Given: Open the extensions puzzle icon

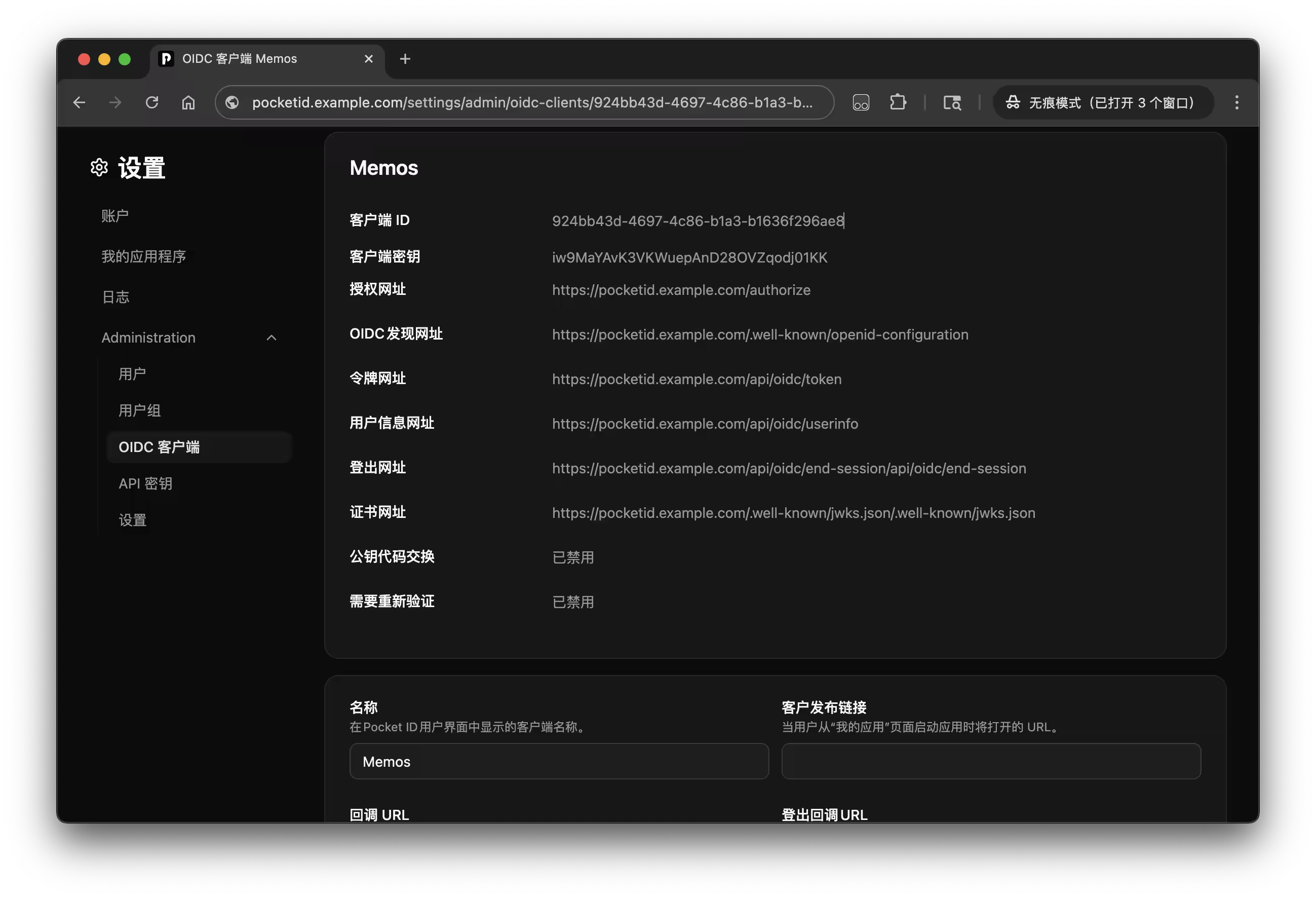Looking at the screenshot, I should click(898, 102).
